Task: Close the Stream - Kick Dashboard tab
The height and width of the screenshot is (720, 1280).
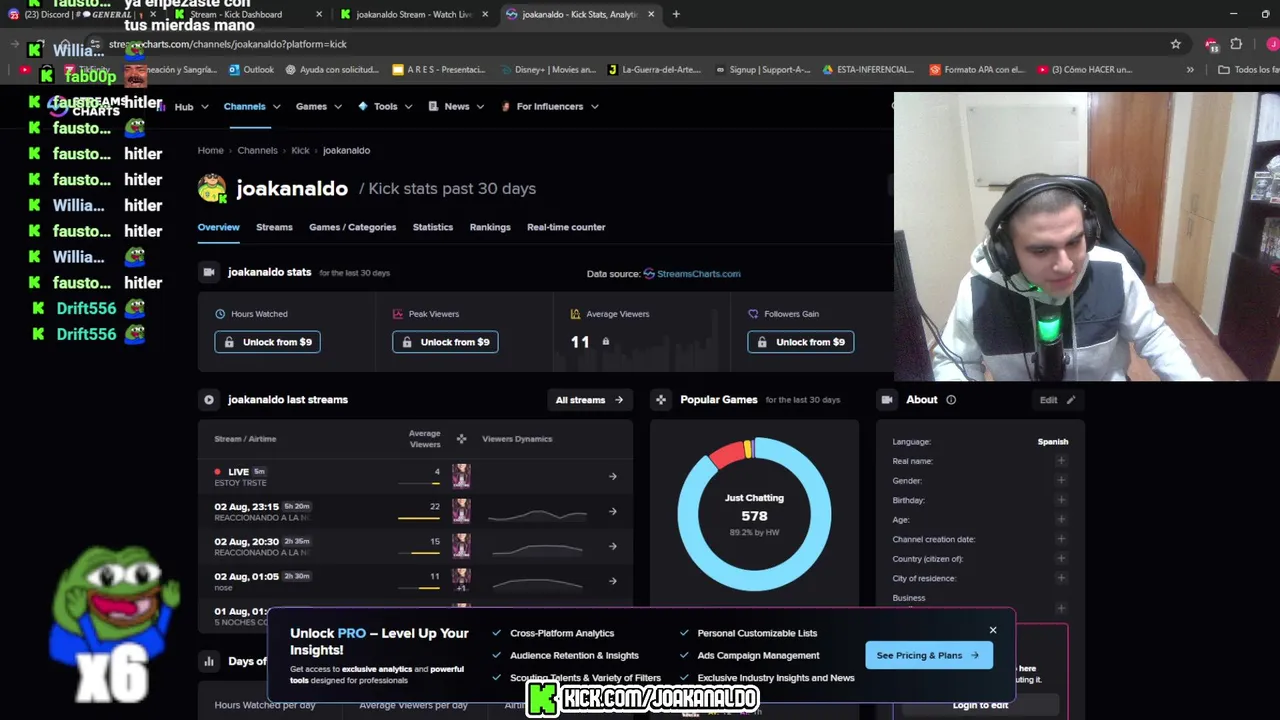Action: pyautogui.click(x=319, y=14)
